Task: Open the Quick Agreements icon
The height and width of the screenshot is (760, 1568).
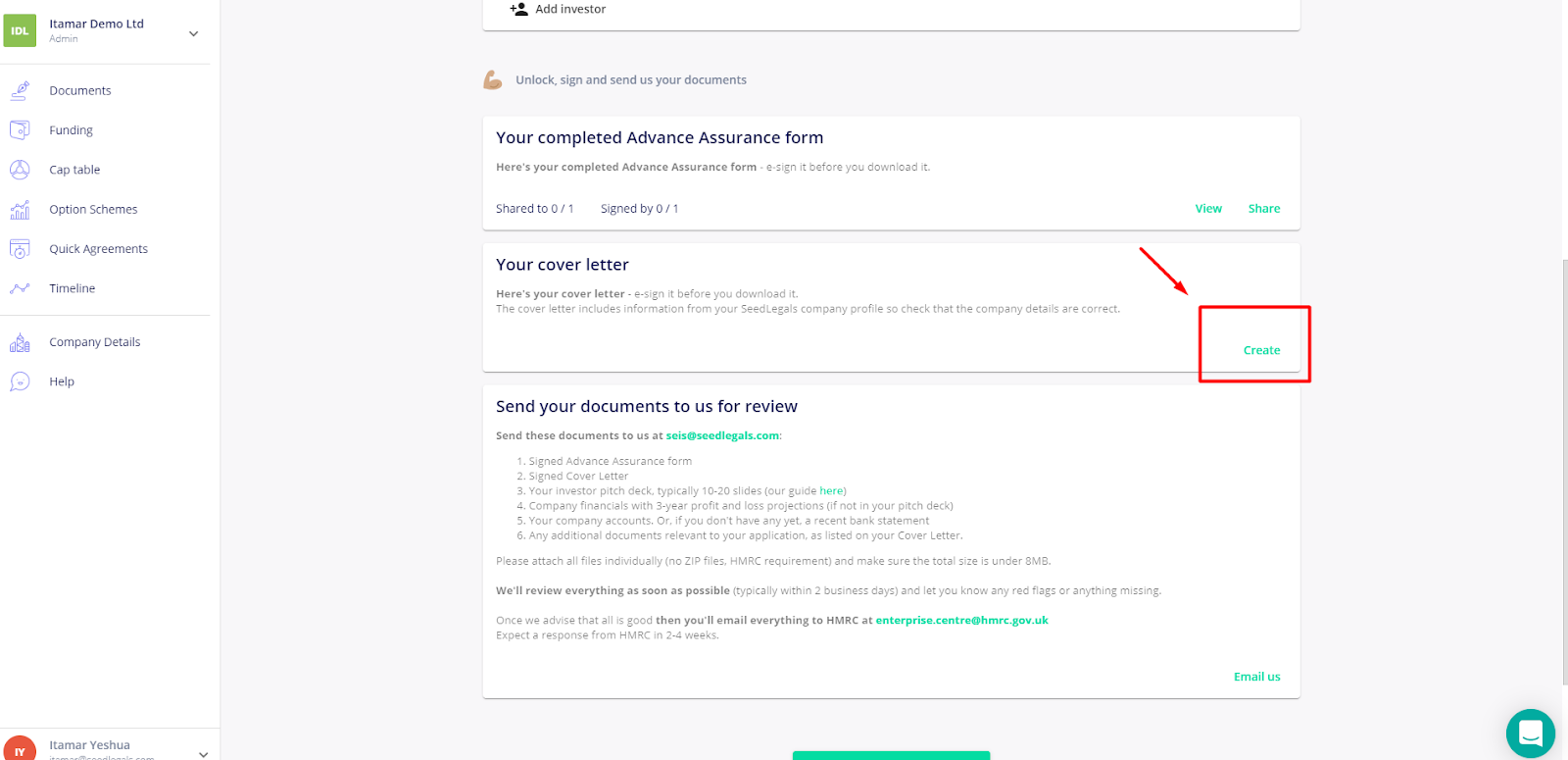Action: point(20,249)
